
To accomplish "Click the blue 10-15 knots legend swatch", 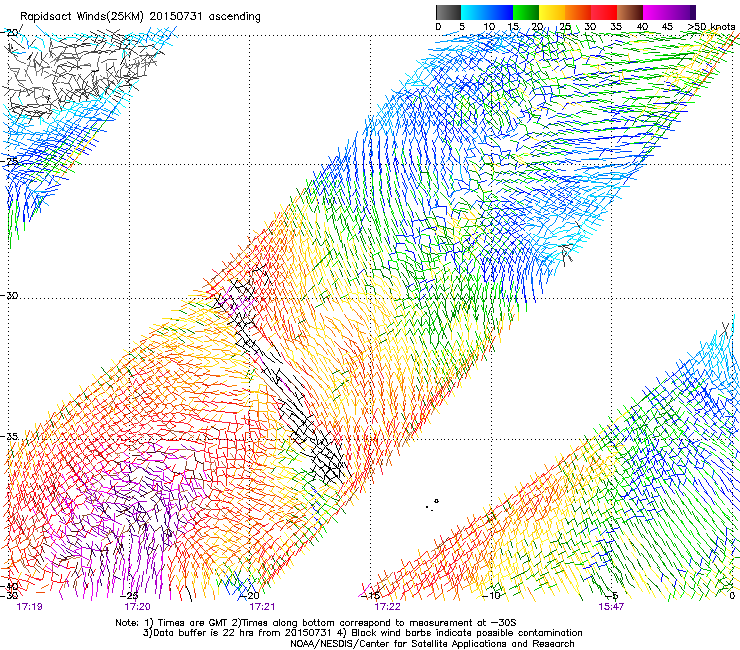I will (x=500, y=12).
